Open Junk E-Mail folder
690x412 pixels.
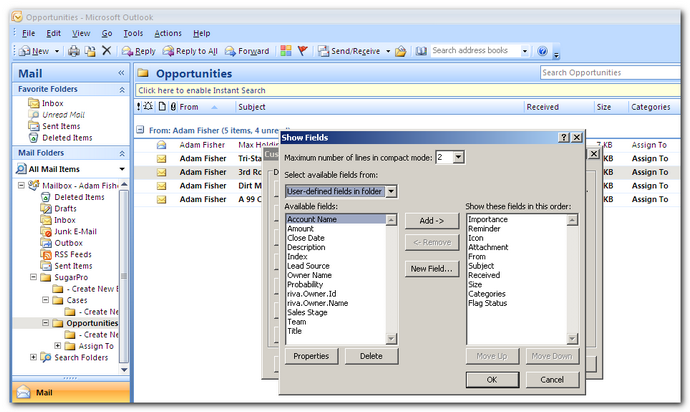tap(75, 232)
